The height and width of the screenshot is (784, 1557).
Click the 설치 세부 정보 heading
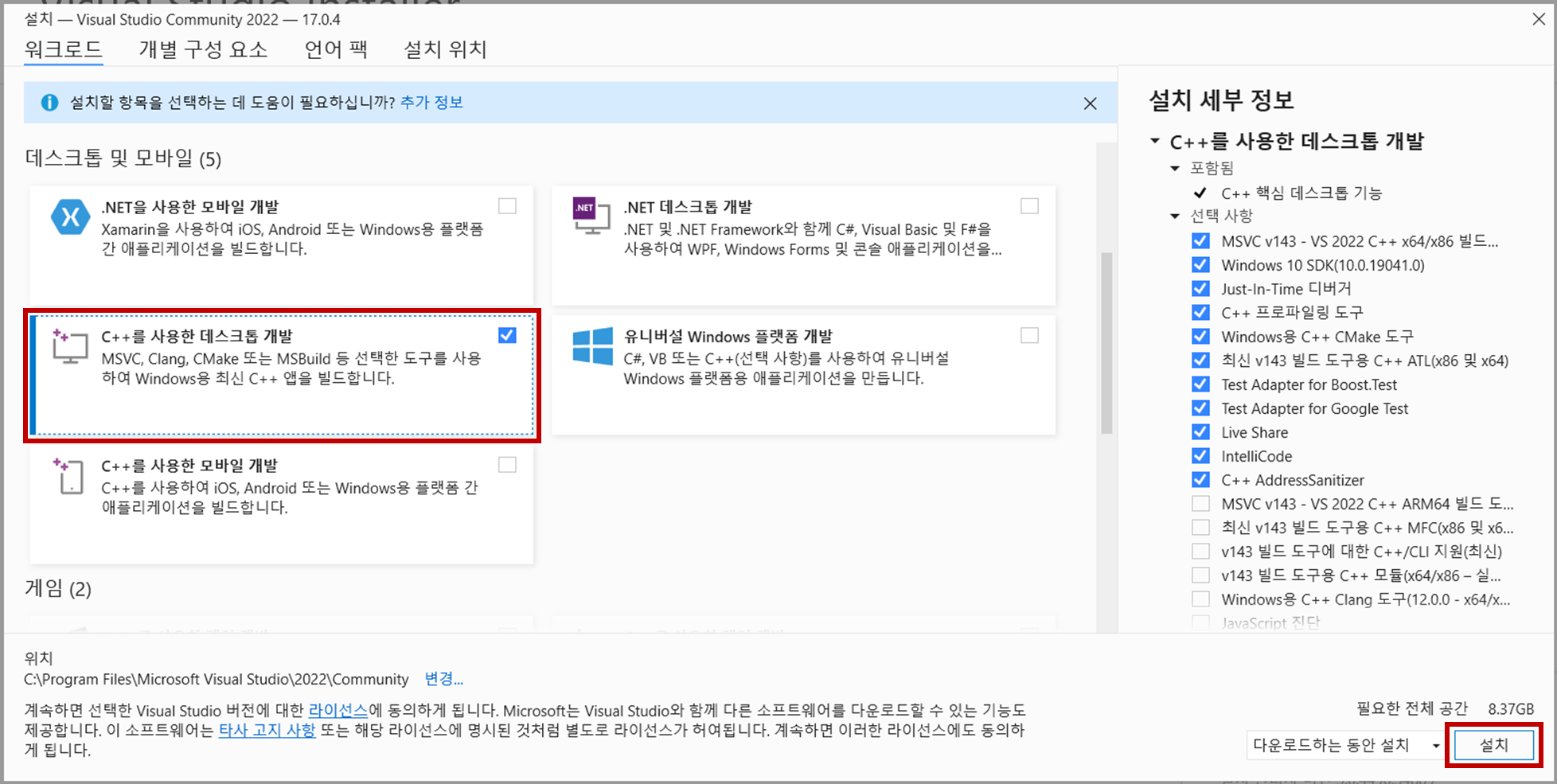click(1222, 100)
